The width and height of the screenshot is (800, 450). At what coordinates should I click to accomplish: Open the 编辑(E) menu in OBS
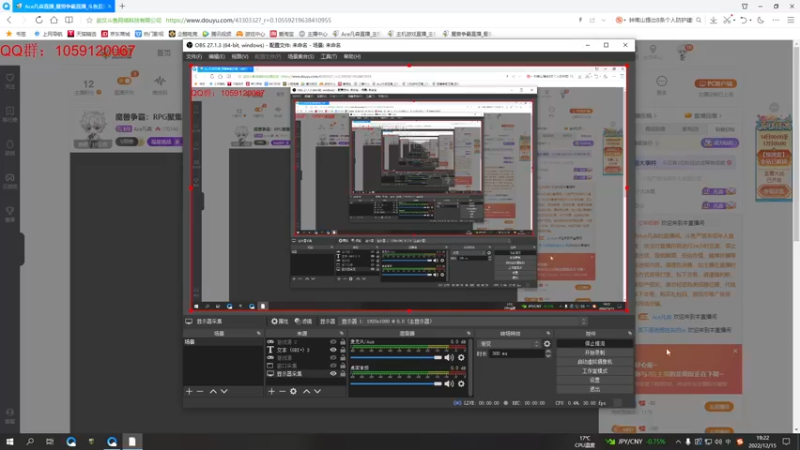[x=217, y=57]
